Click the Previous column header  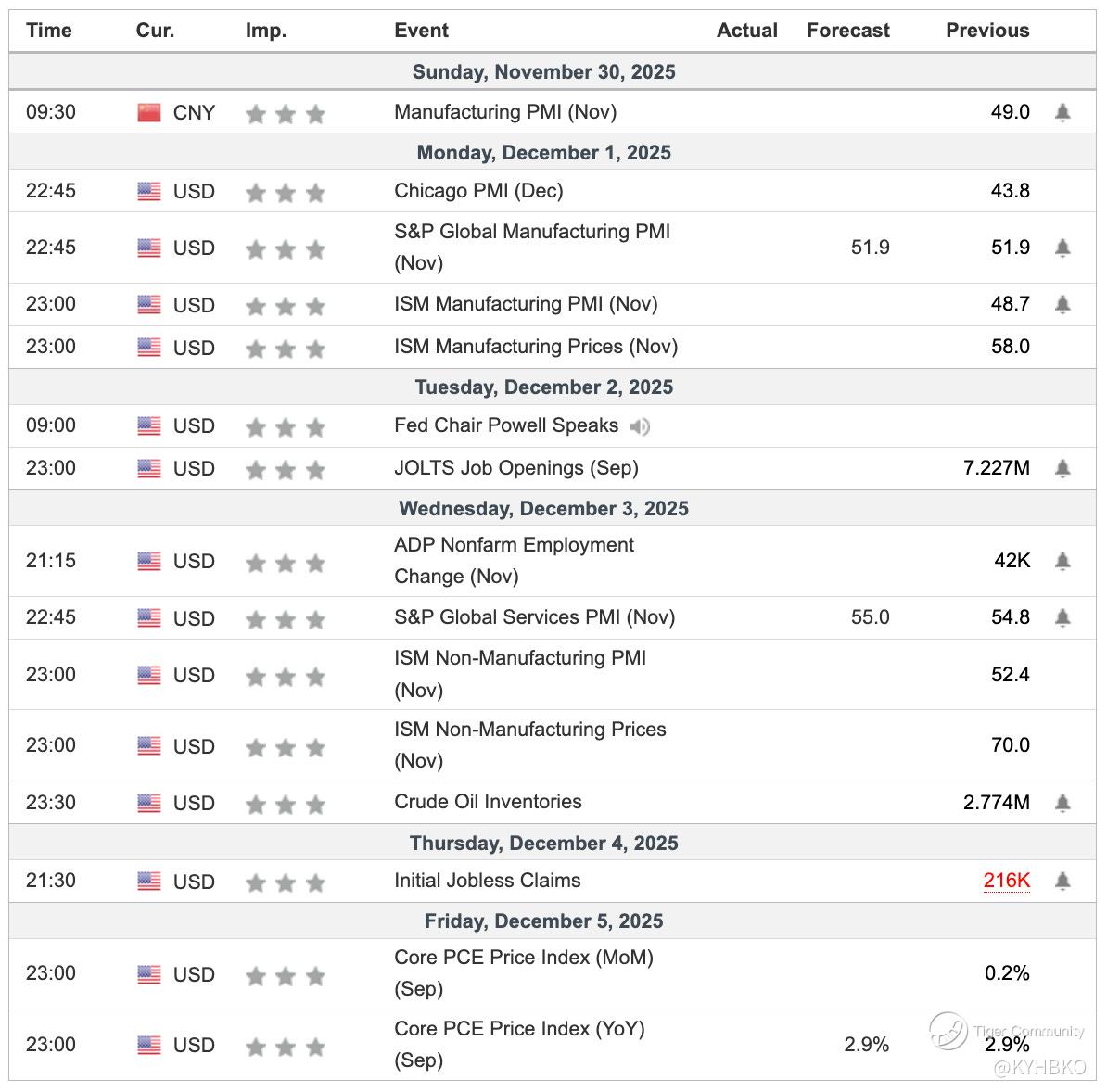pyautogui.click(x=987, y=31)
